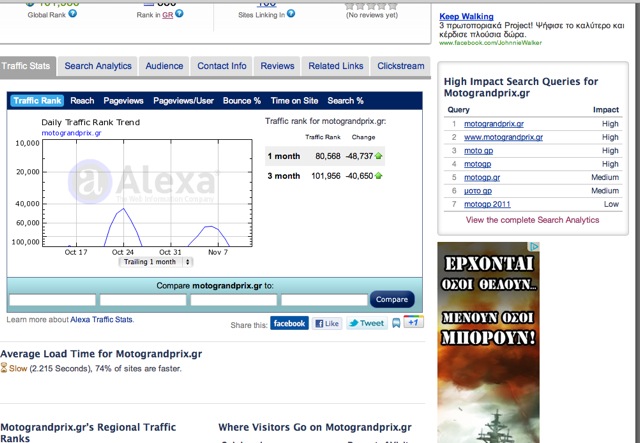Open View the complete Search Analytics link

point(532,220)
